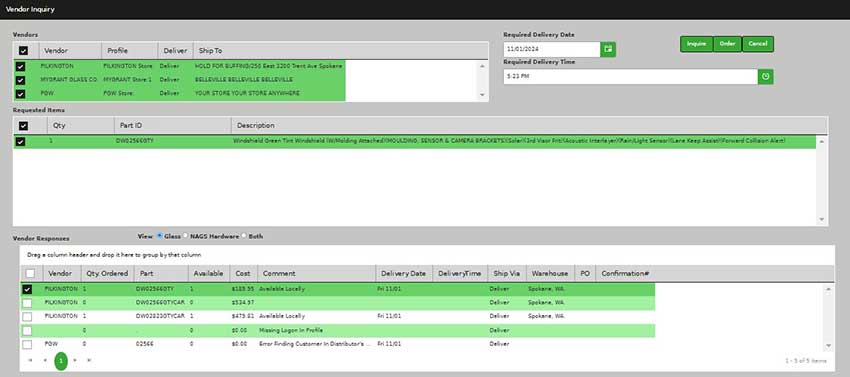Check the Missing Logon In Profile row checkbox
This screenshot has width=850, height=377.
coord(27,330)
